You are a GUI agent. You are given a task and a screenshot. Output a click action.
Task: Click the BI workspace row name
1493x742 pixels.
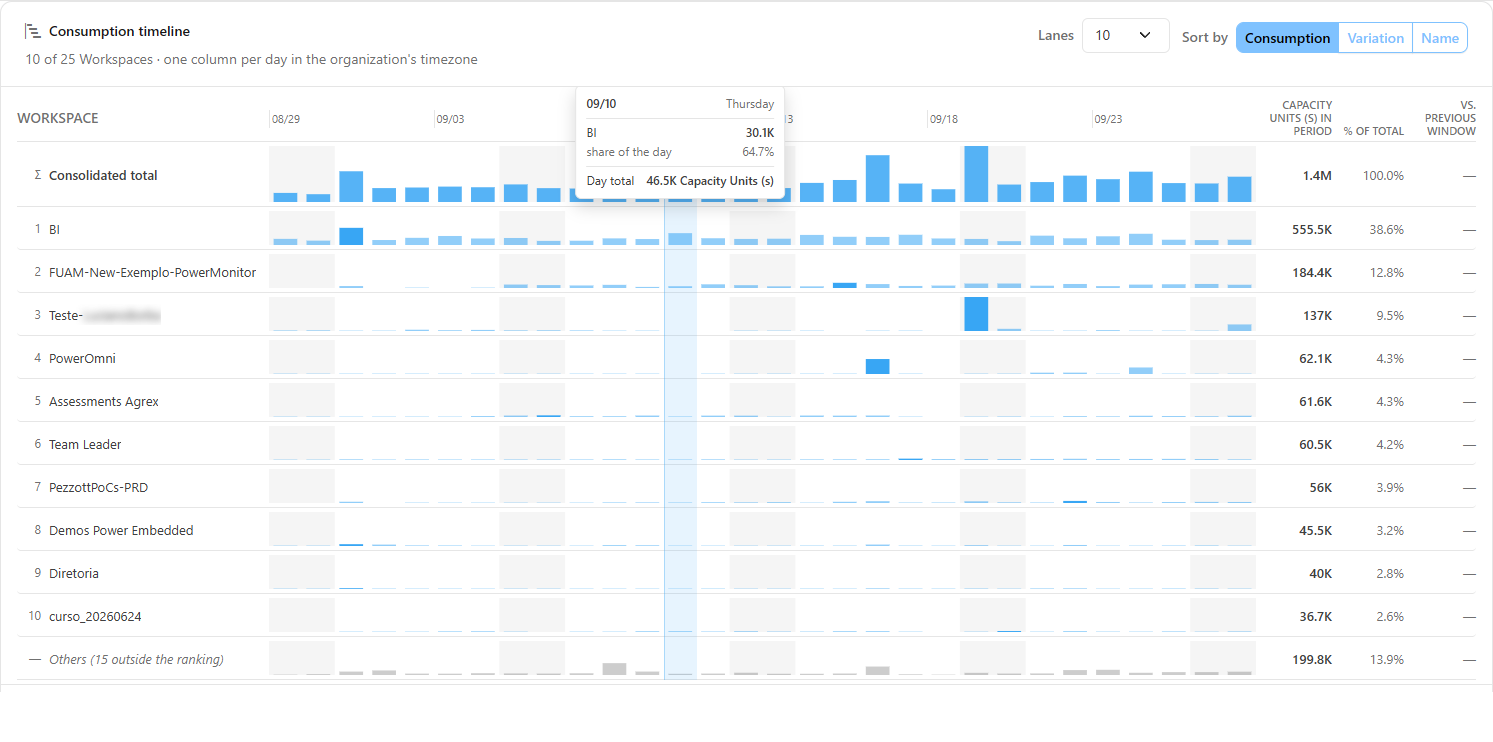click(55, 229)
